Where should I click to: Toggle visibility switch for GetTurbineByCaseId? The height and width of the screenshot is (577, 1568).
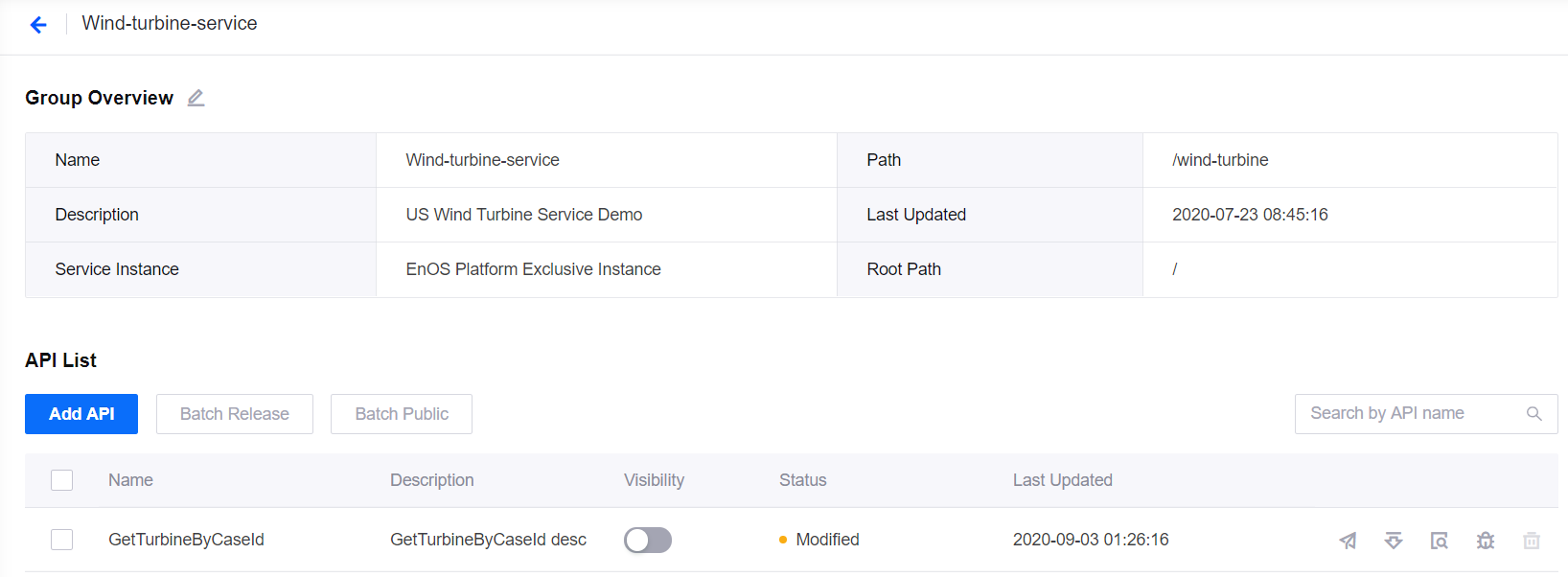tap(648, 541)
